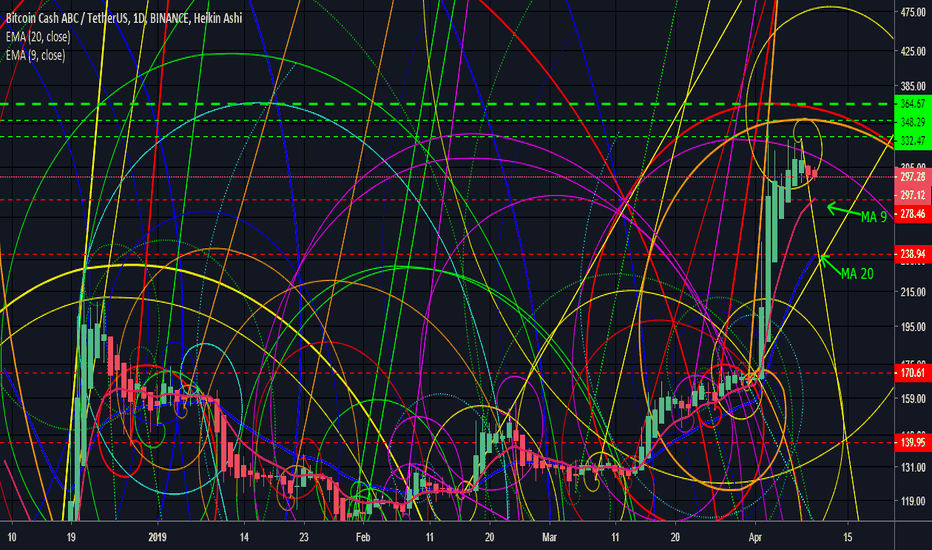This screenshot has height=550, width=932.
Task: Select the MA 20 text annotation
Action: click(858, 274)
